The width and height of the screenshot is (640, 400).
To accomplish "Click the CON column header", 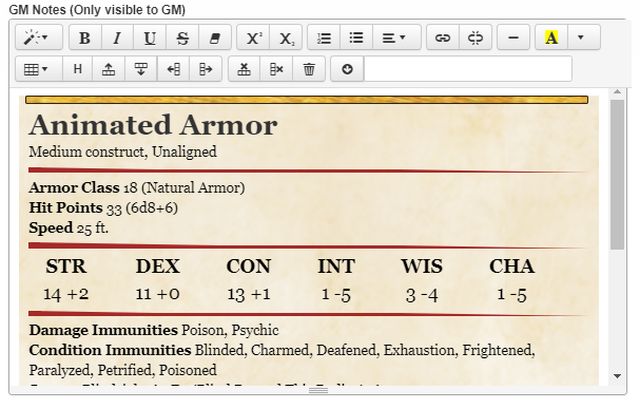I will tap(249, 266).
